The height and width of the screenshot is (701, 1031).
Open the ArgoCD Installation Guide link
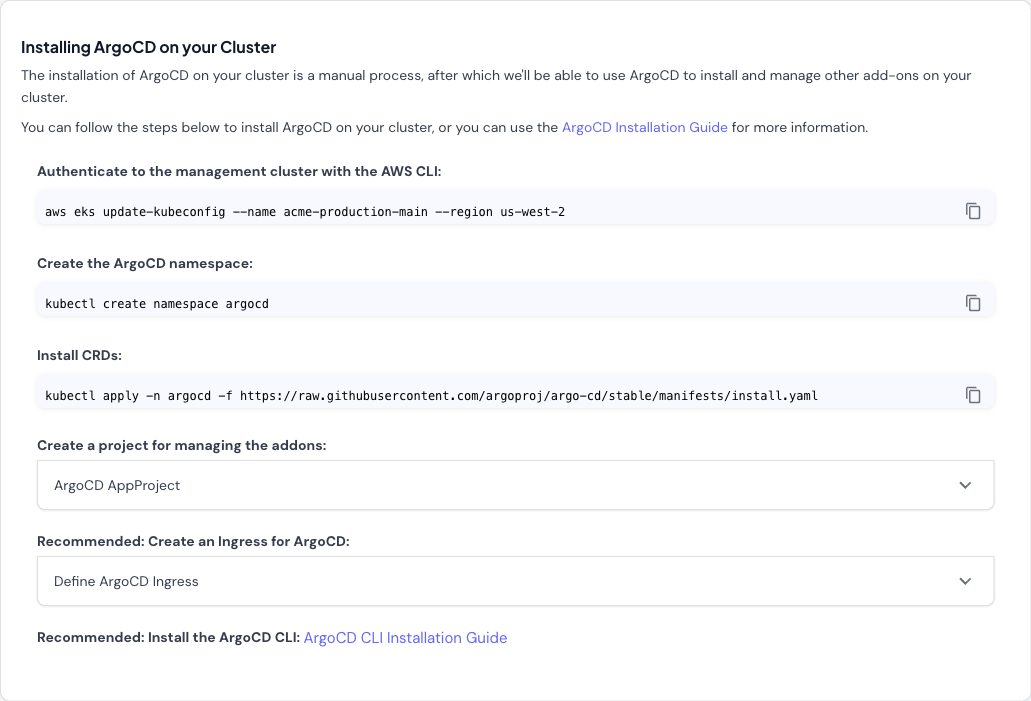point(644,127)
